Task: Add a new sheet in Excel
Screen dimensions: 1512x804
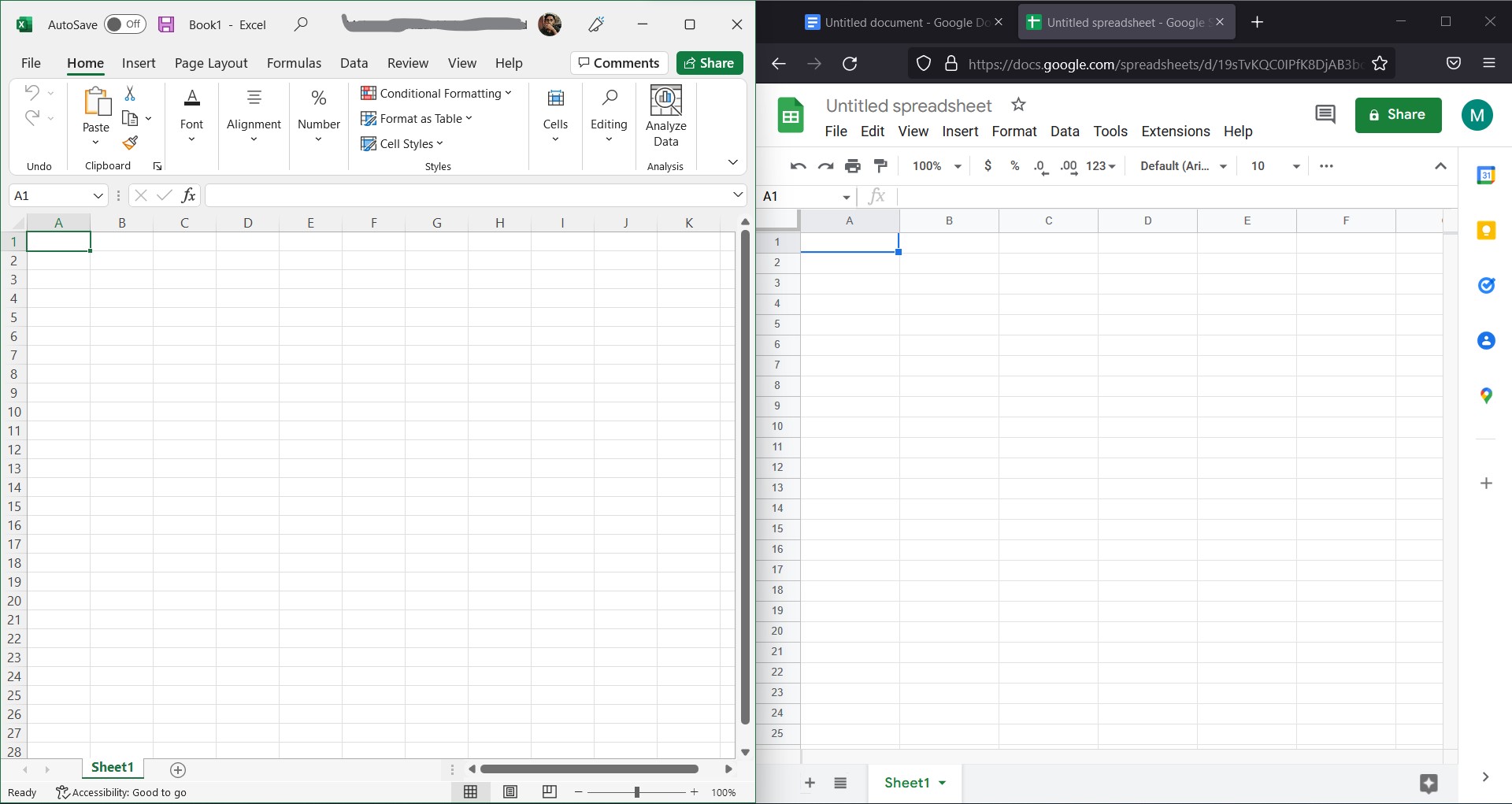Action: point(178,769)
